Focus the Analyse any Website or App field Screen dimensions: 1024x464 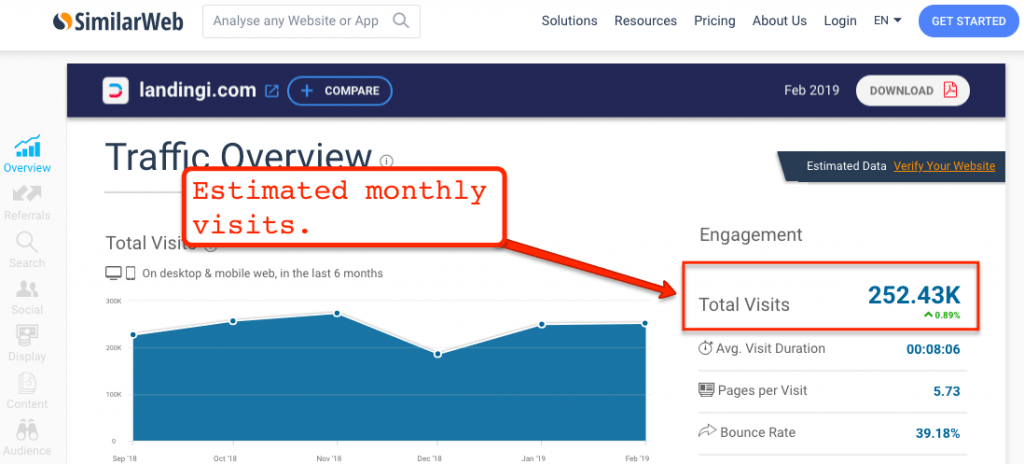click(311, 21)
